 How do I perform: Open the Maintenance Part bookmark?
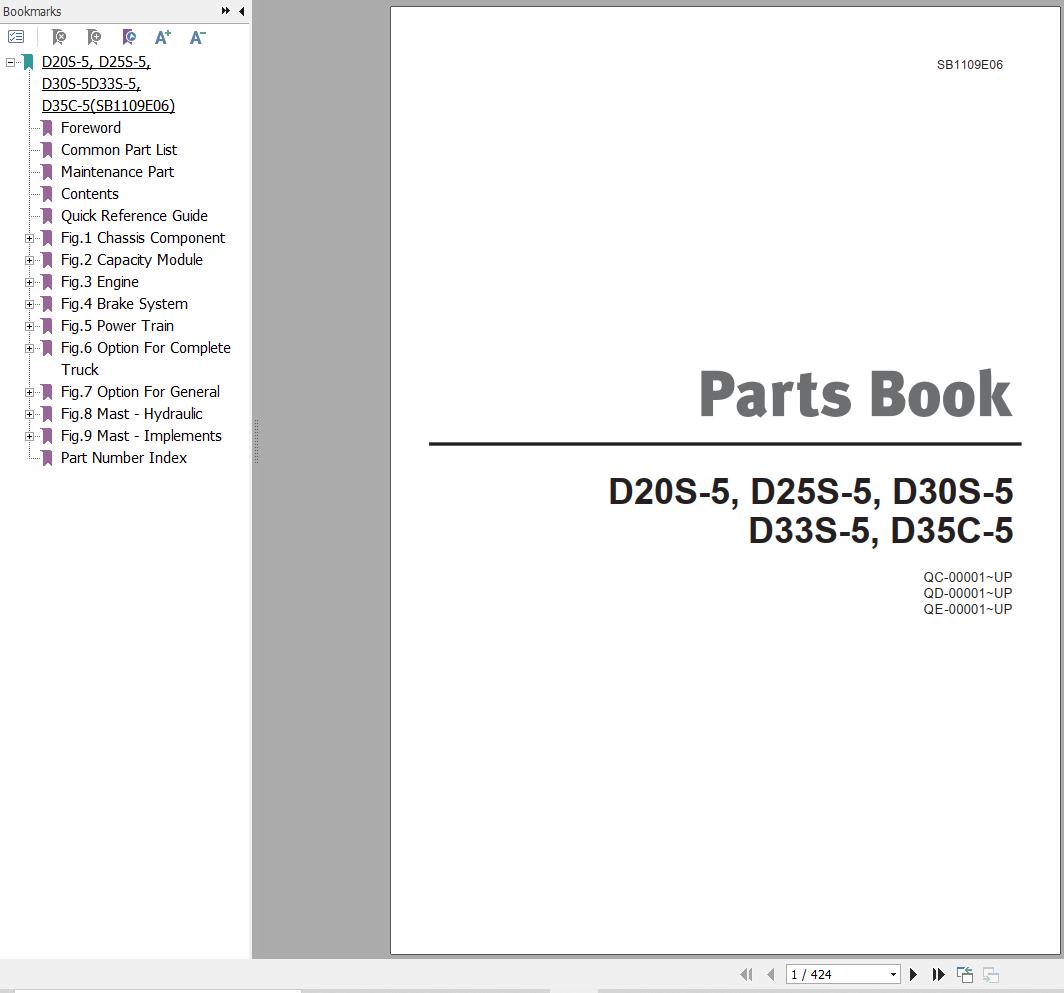tap(117, 172)
